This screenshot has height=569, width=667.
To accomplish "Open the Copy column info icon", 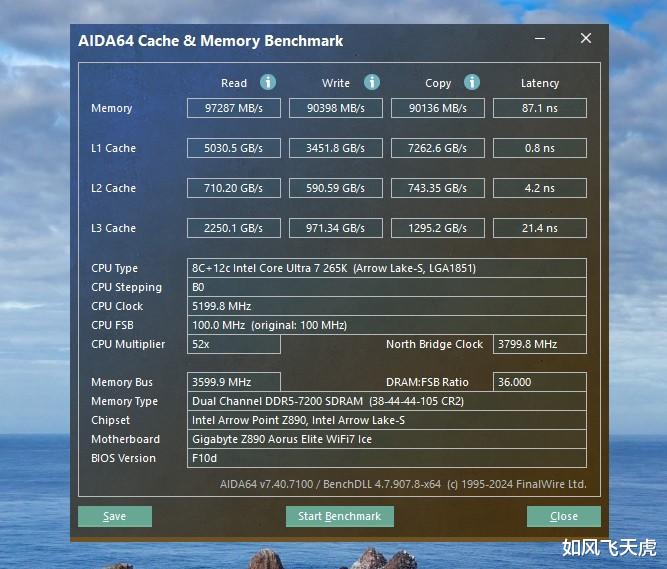I will pos(472,82).
